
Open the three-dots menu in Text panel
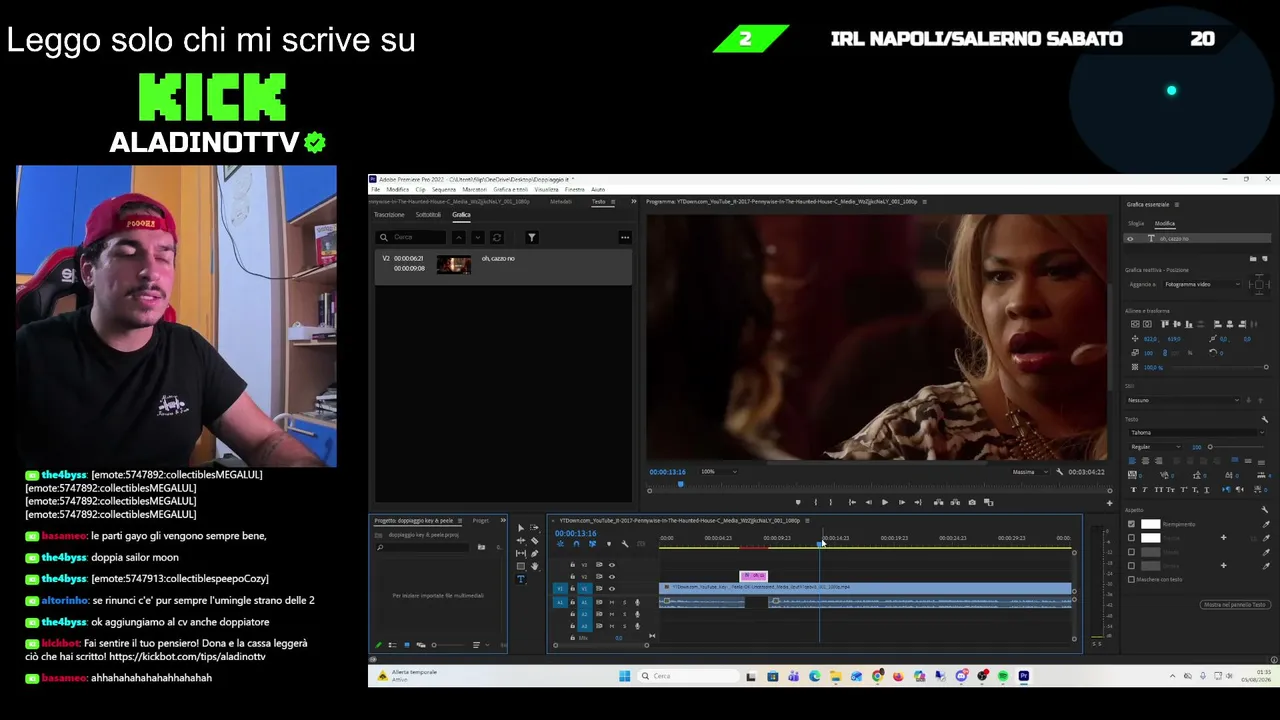[625, 237]
